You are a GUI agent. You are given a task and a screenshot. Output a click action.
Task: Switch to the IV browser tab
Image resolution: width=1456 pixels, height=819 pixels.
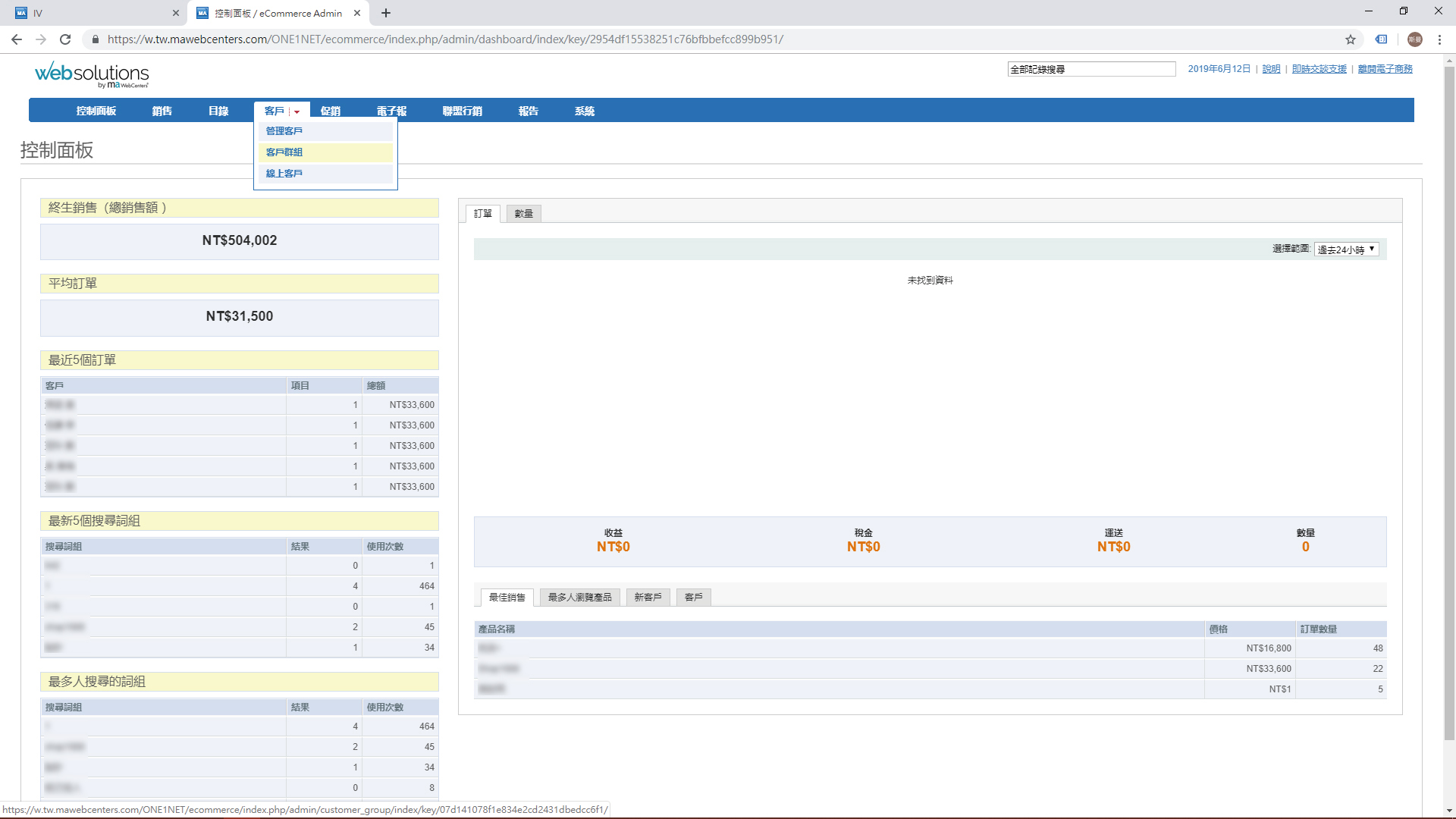point(97,13)
